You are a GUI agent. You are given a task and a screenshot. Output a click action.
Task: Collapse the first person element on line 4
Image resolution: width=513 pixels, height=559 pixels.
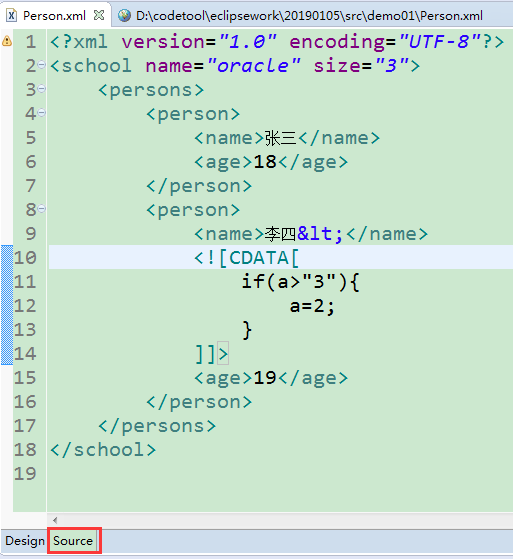[x=42, y=113]
